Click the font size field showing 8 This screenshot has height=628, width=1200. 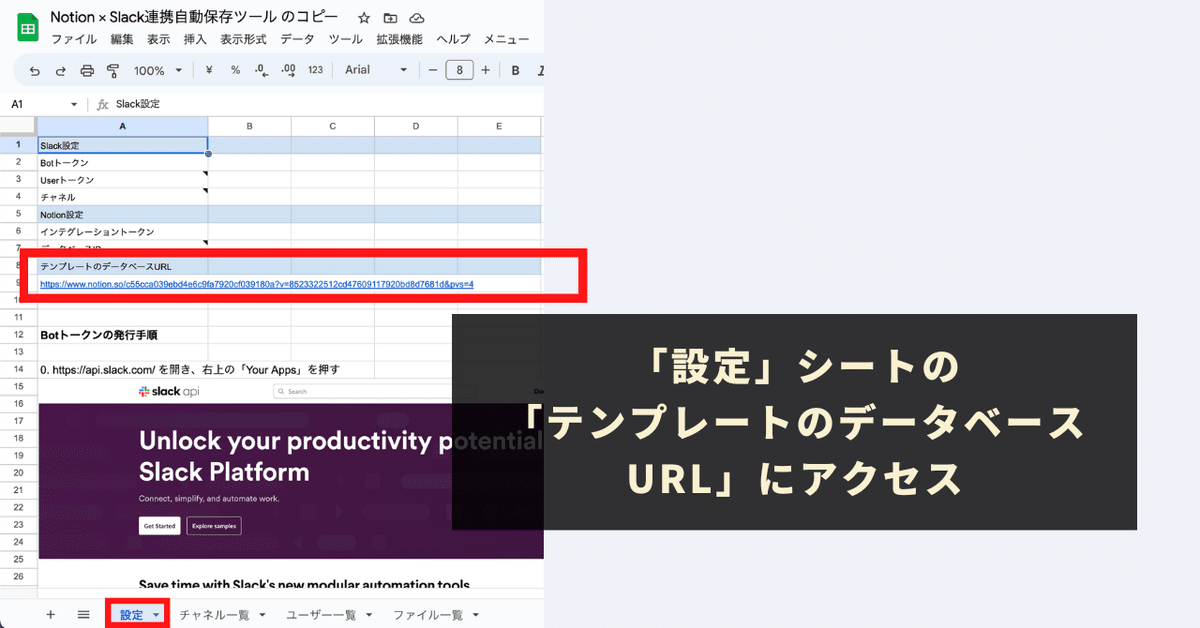(459, 70)
